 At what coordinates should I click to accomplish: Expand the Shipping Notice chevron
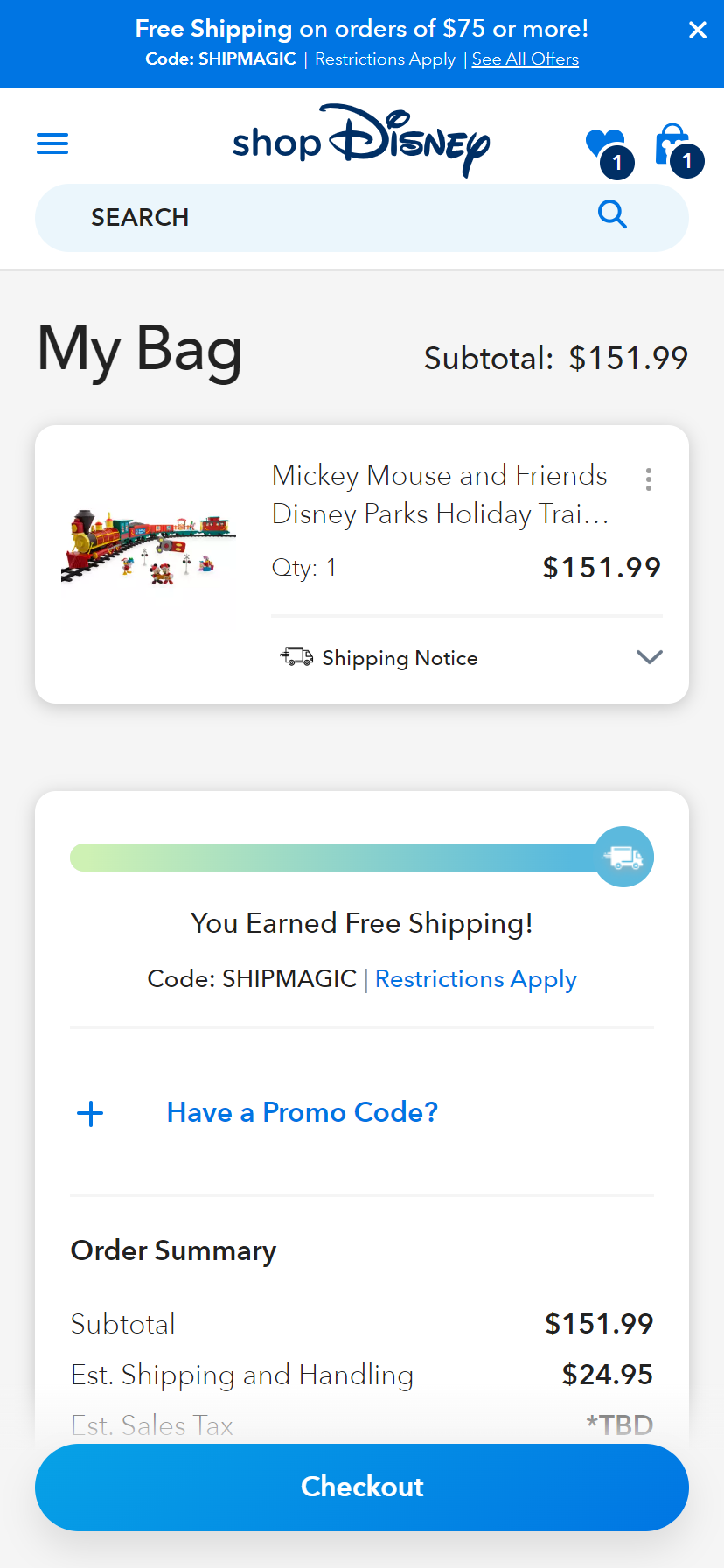tap(649, 657)
